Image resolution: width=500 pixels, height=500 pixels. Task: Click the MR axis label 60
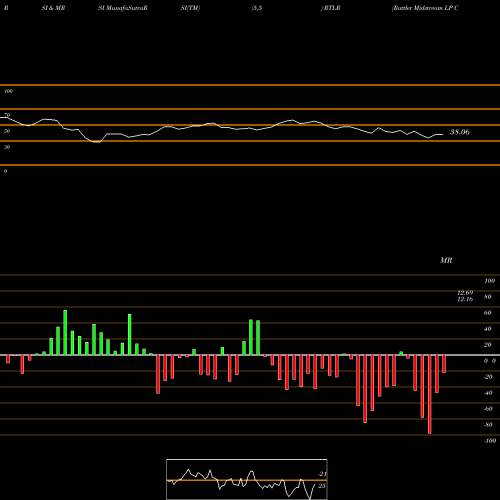(488, 313)
